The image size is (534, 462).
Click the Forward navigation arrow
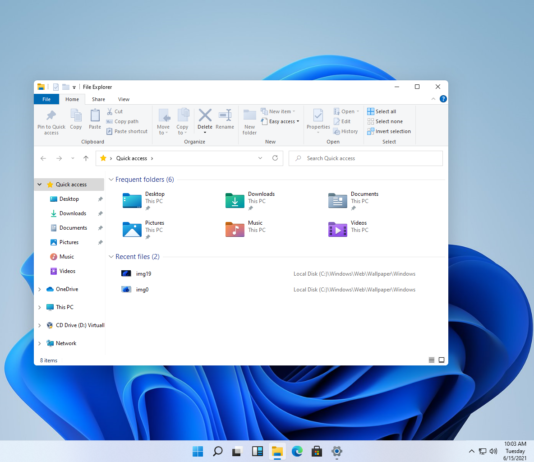point(59,158)
